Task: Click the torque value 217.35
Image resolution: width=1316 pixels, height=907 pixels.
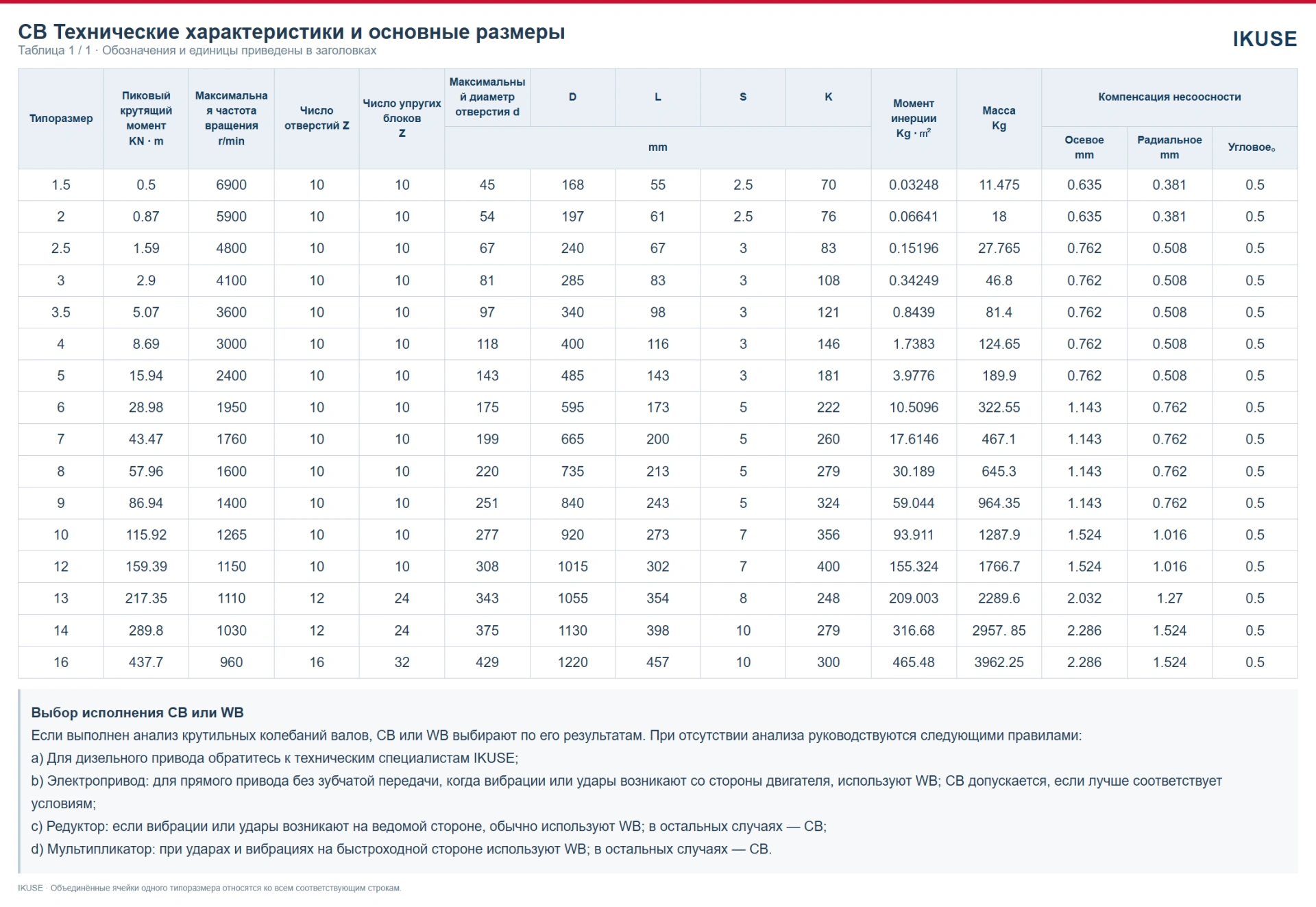Action: (146, 598)
